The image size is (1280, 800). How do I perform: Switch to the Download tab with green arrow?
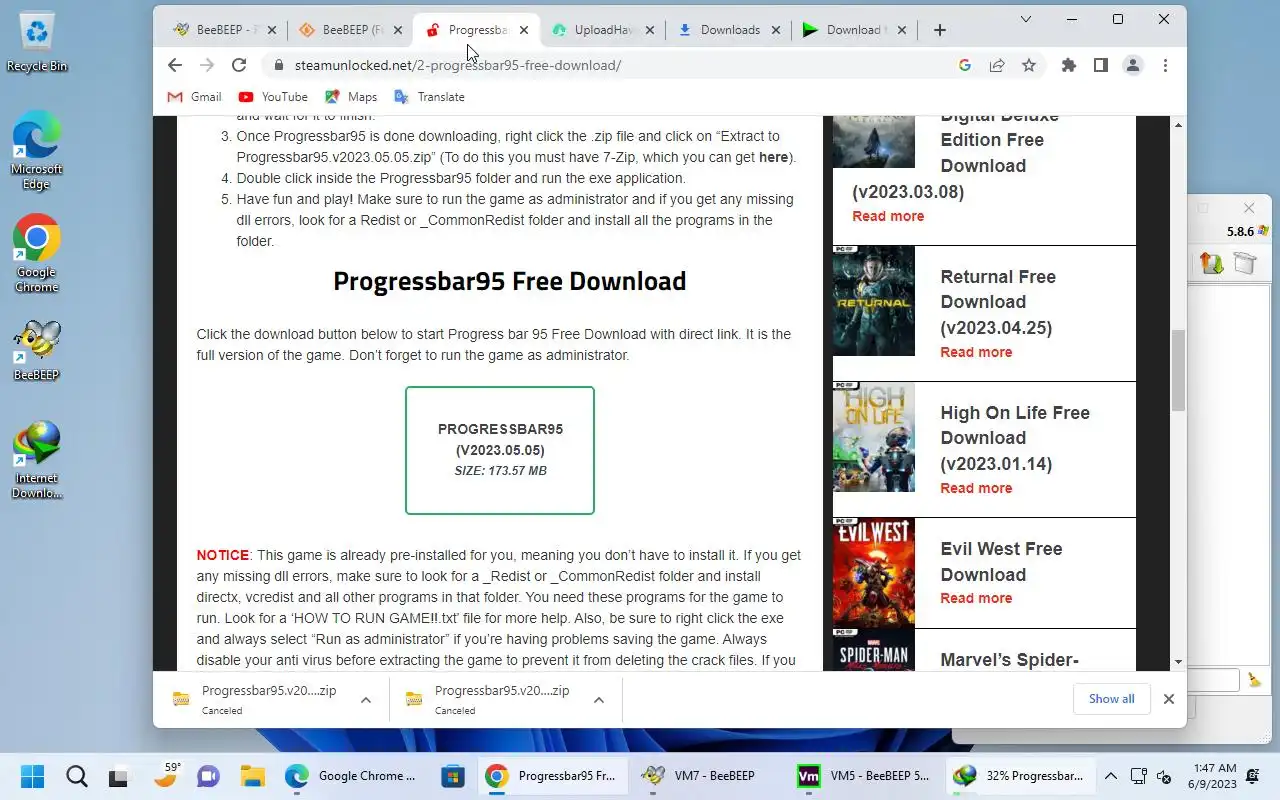coord(855,30)
